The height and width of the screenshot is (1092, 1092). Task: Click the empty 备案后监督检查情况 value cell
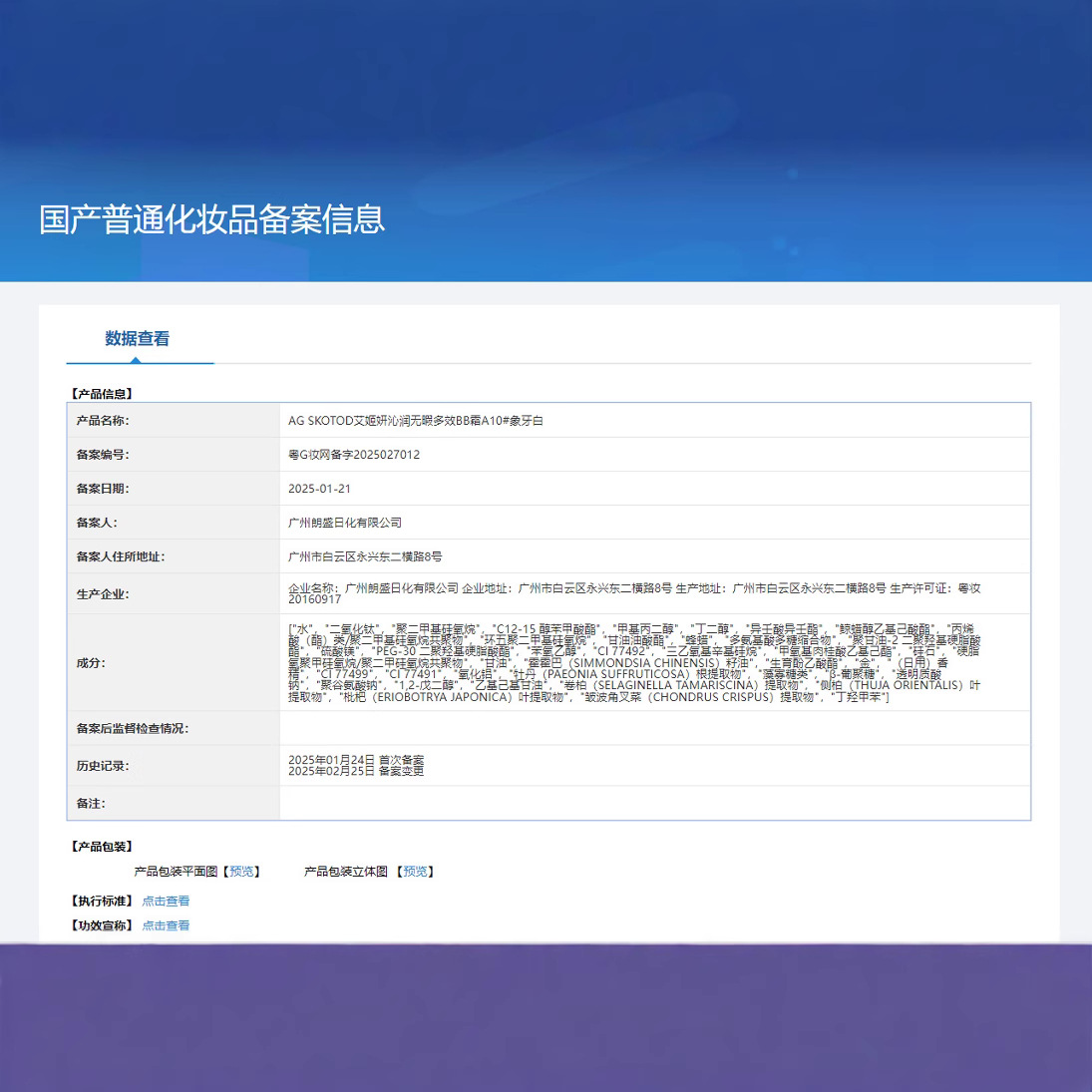[x=654, y=728]
